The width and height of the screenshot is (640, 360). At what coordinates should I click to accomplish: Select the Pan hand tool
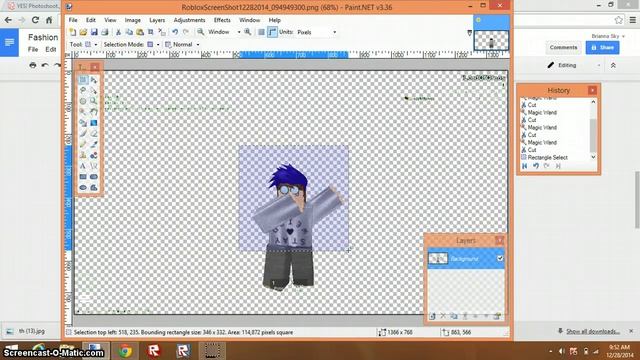[x=94, y=111]
